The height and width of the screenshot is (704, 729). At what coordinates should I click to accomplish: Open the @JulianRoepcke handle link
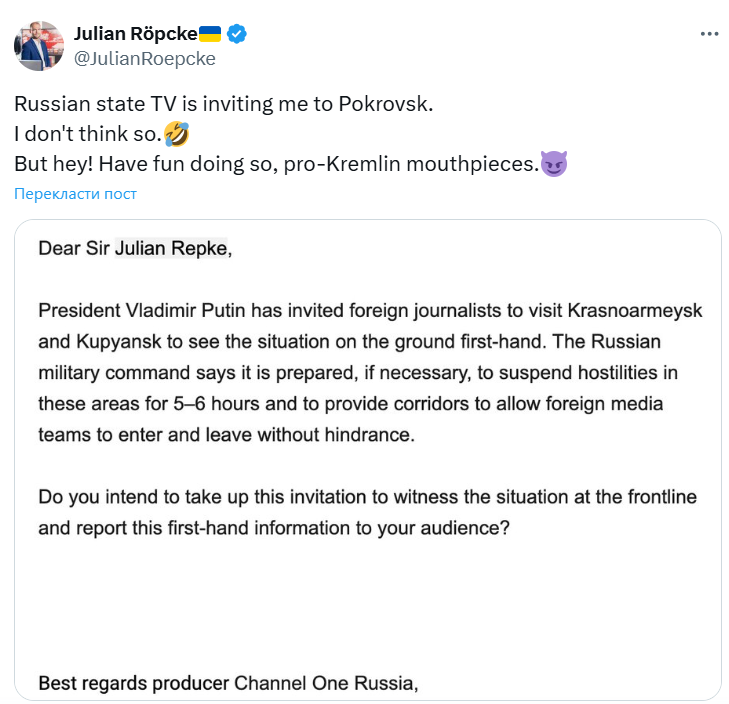[145, 58]
